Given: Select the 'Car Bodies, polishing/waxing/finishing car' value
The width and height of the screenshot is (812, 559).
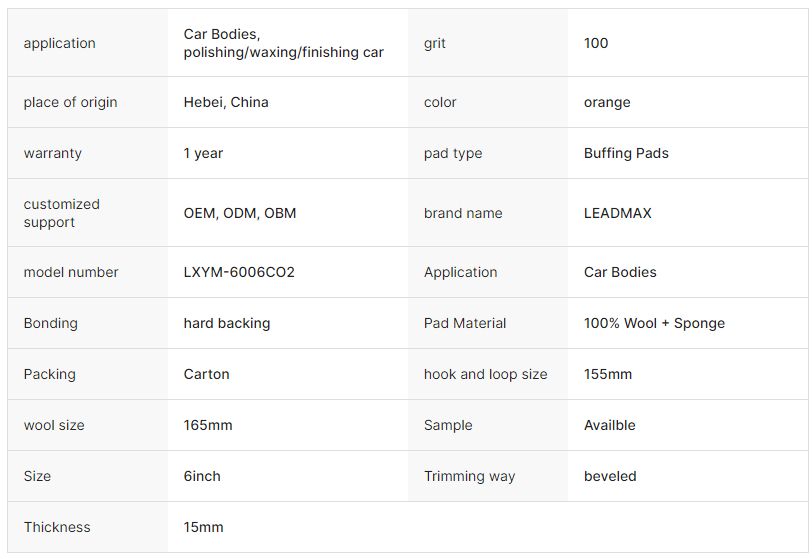Looking at the screenshot, I should 283,43.
